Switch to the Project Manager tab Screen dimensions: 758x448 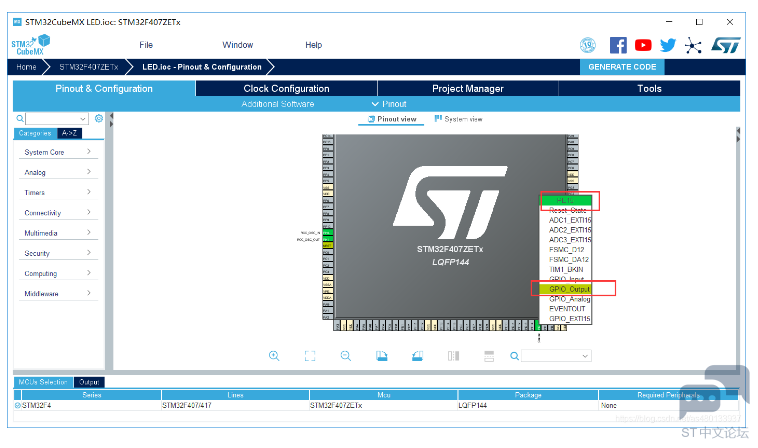(x=467, y=88)
